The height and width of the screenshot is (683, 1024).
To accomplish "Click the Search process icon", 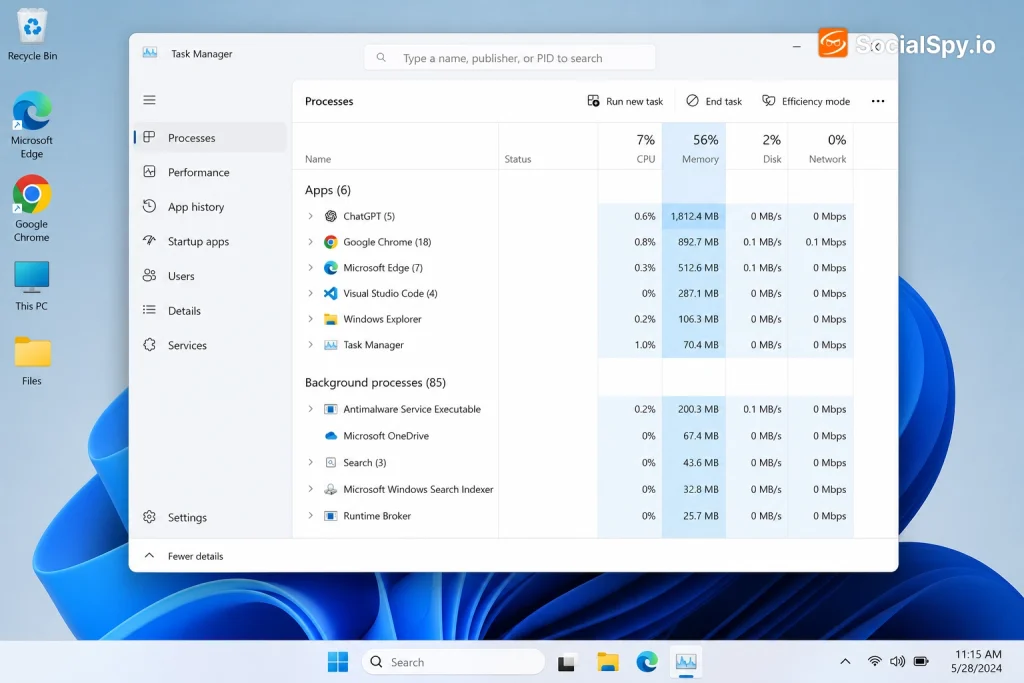I will tap(330, 462).
